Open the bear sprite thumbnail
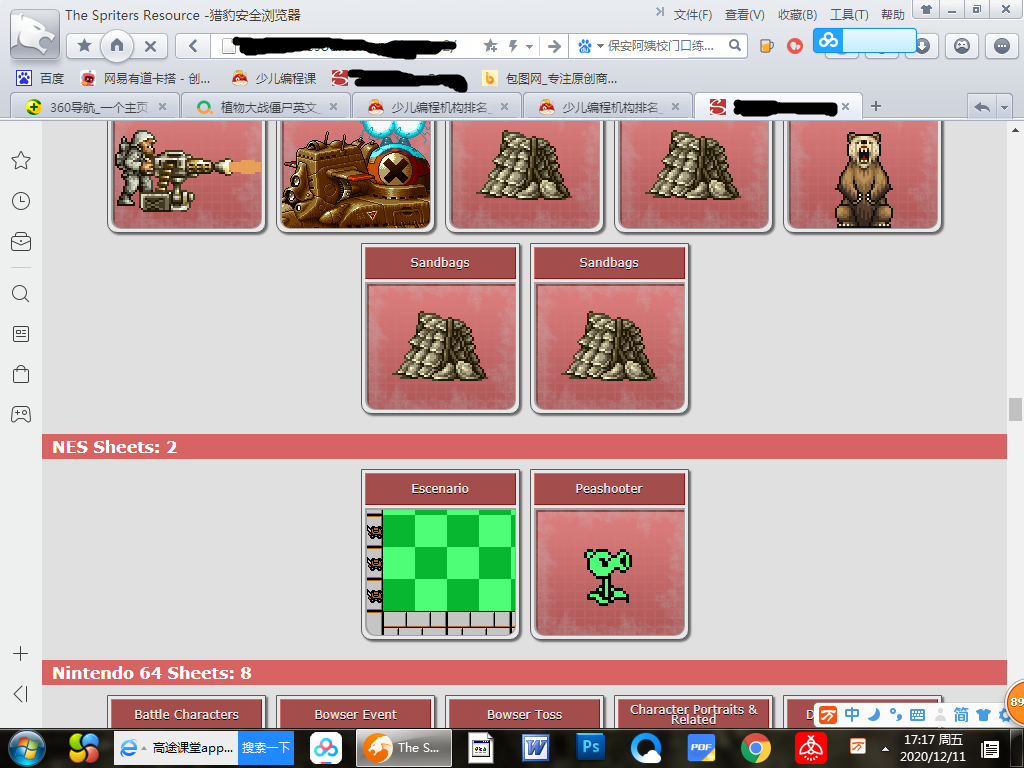Image resolution: width=1024 pixels, height=768 pixels. click(x=863, y=175)
